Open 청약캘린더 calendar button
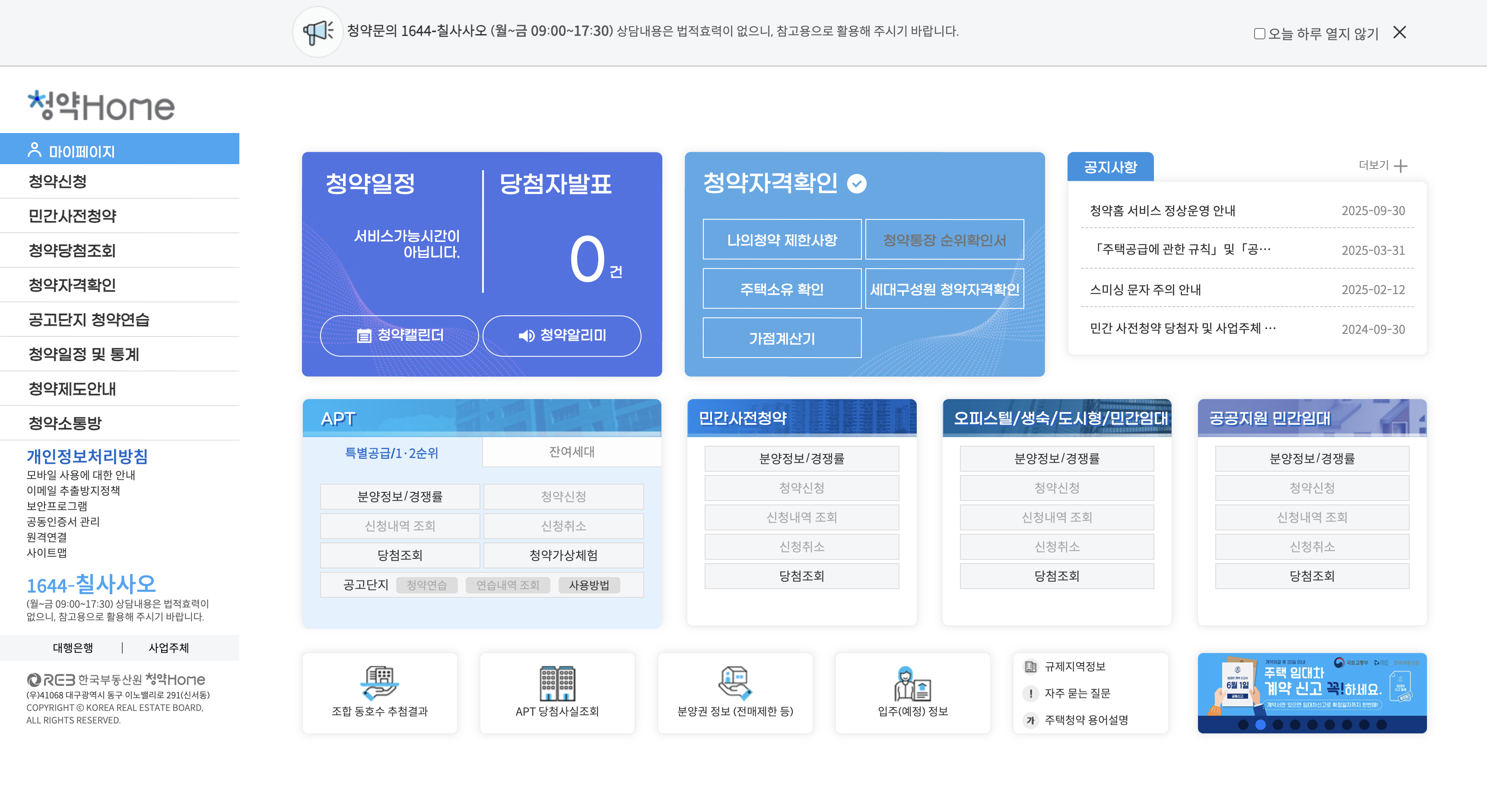This screenshot has width=1487, height=812. pos(400,335)
